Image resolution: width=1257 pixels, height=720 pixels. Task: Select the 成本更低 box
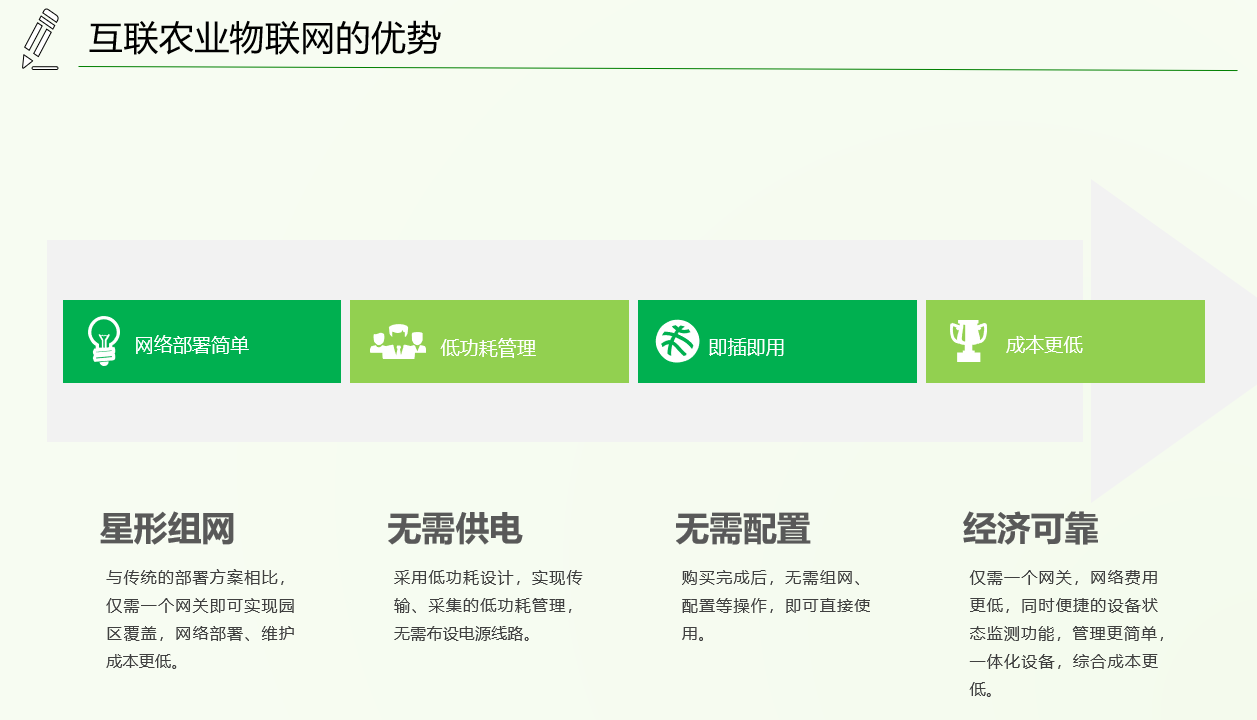point(1065,341)
